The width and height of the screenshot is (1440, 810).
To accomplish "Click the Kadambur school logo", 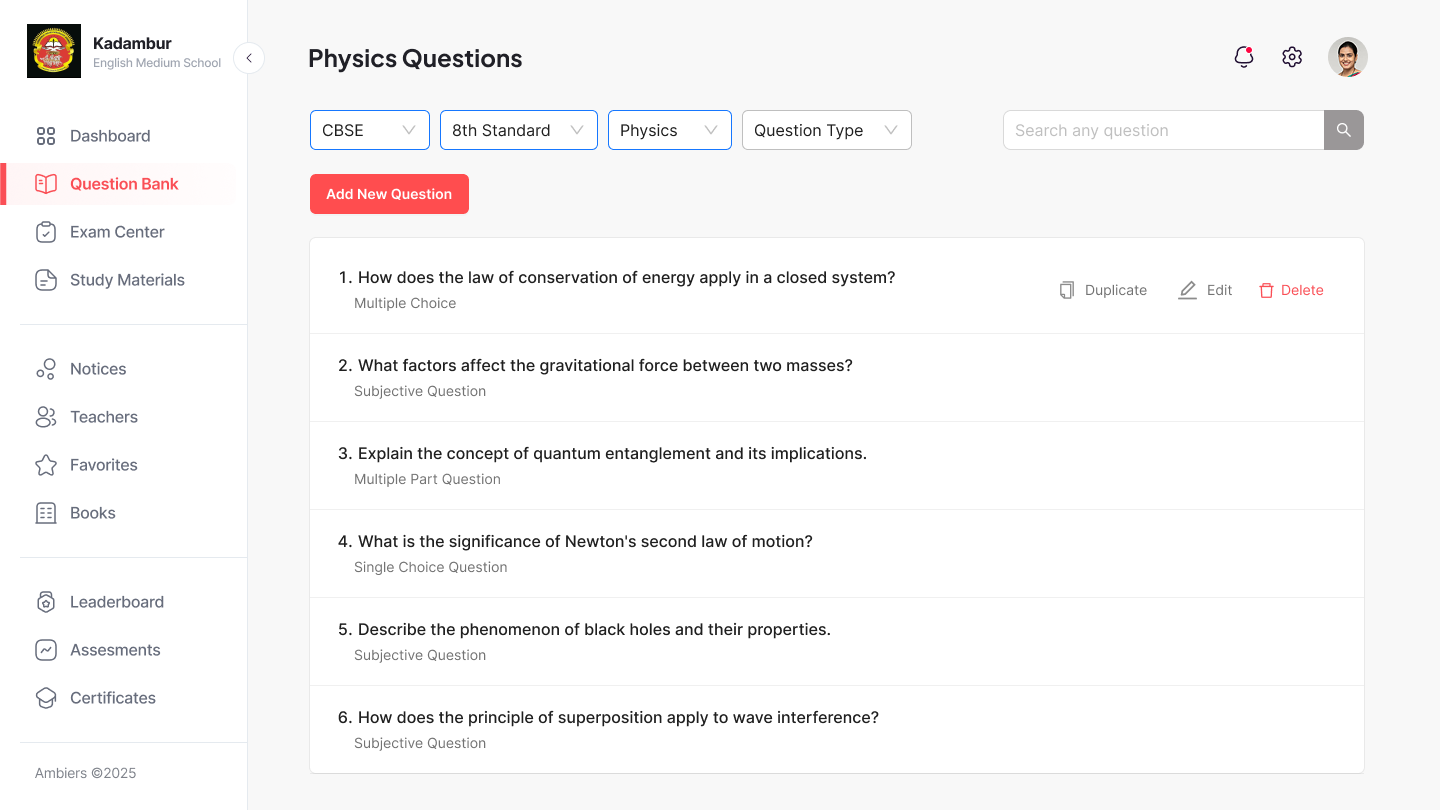I will click(x=54, y=52).
